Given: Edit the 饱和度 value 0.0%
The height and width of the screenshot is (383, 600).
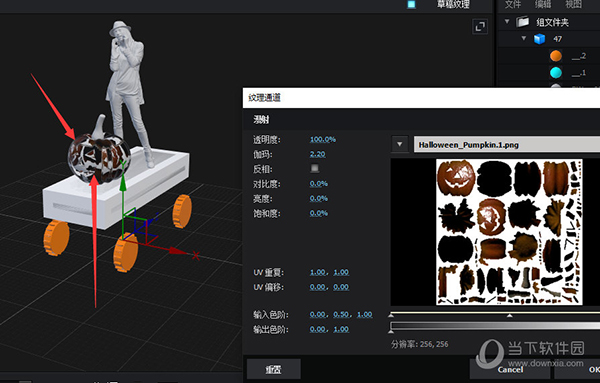Looking at the screenshot, I should click(319, 213).
